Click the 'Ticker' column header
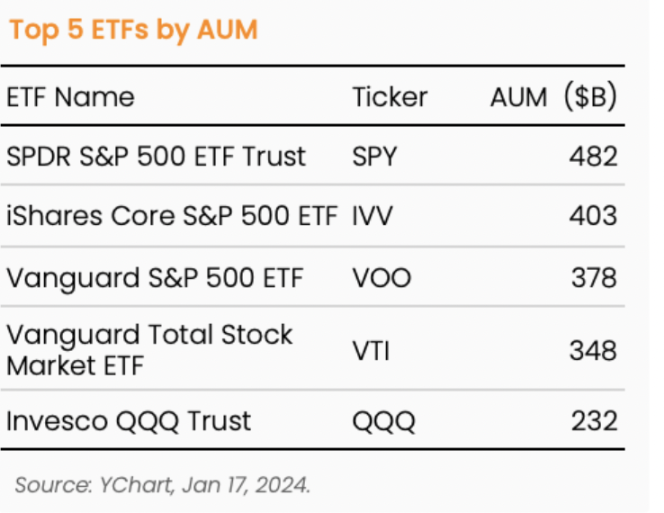The height and width of the screenshot is (513, 664). pos(390,97)
